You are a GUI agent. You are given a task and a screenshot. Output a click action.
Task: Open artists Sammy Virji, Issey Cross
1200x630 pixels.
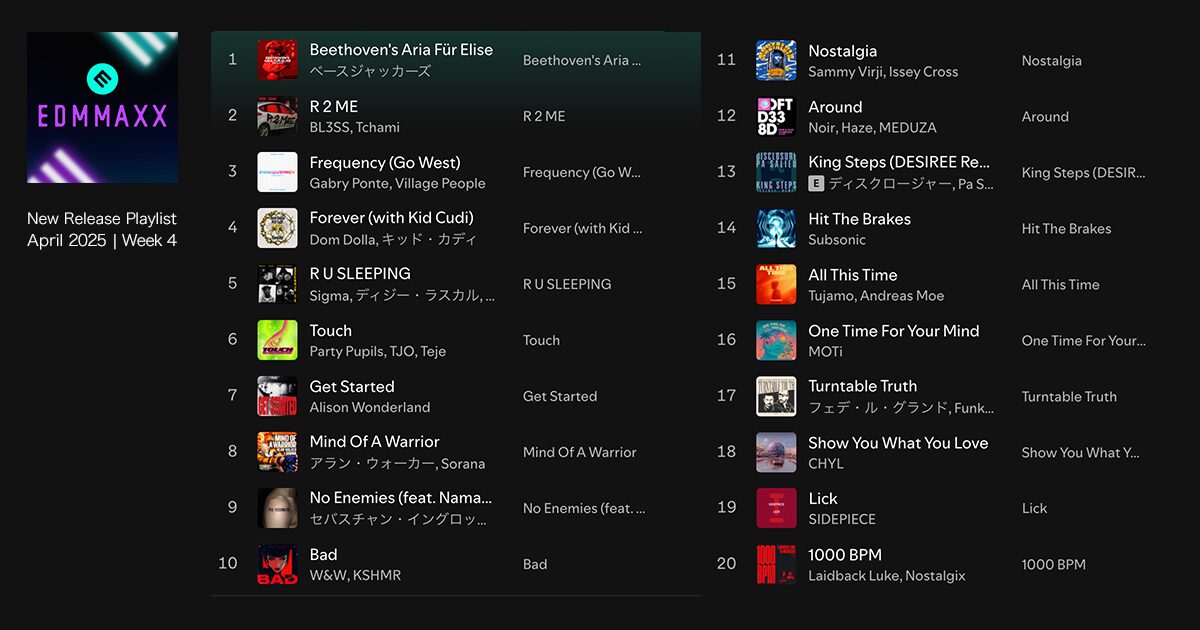click(x=883, y=72)
